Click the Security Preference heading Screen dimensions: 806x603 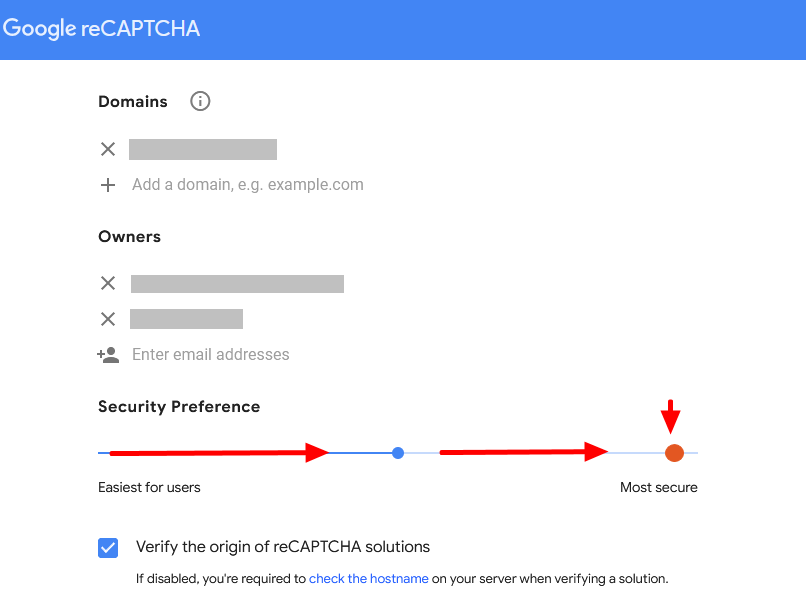tap(178, 406)
